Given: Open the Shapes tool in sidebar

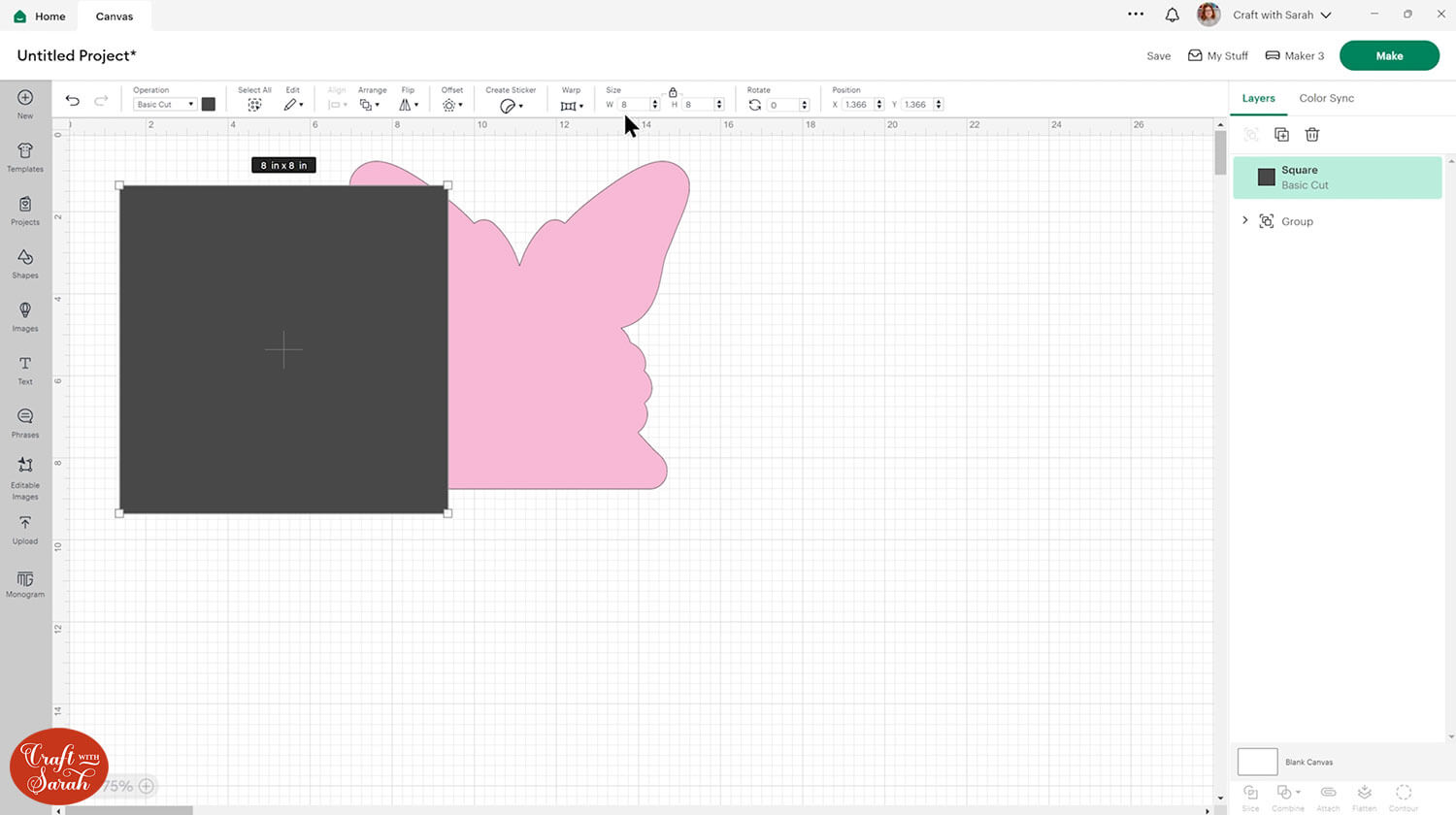Looking at the screenshot, I should click(x=25, y=262).
